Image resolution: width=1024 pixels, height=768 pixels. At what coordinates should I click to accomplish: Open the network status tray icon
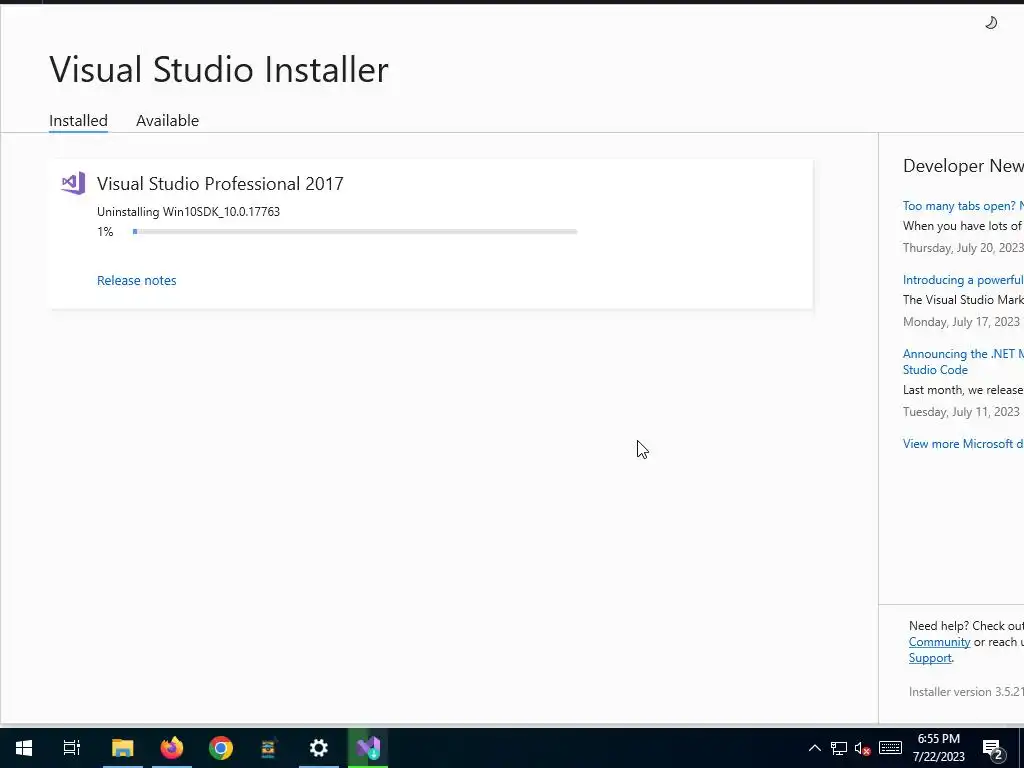tap(839, 748)
